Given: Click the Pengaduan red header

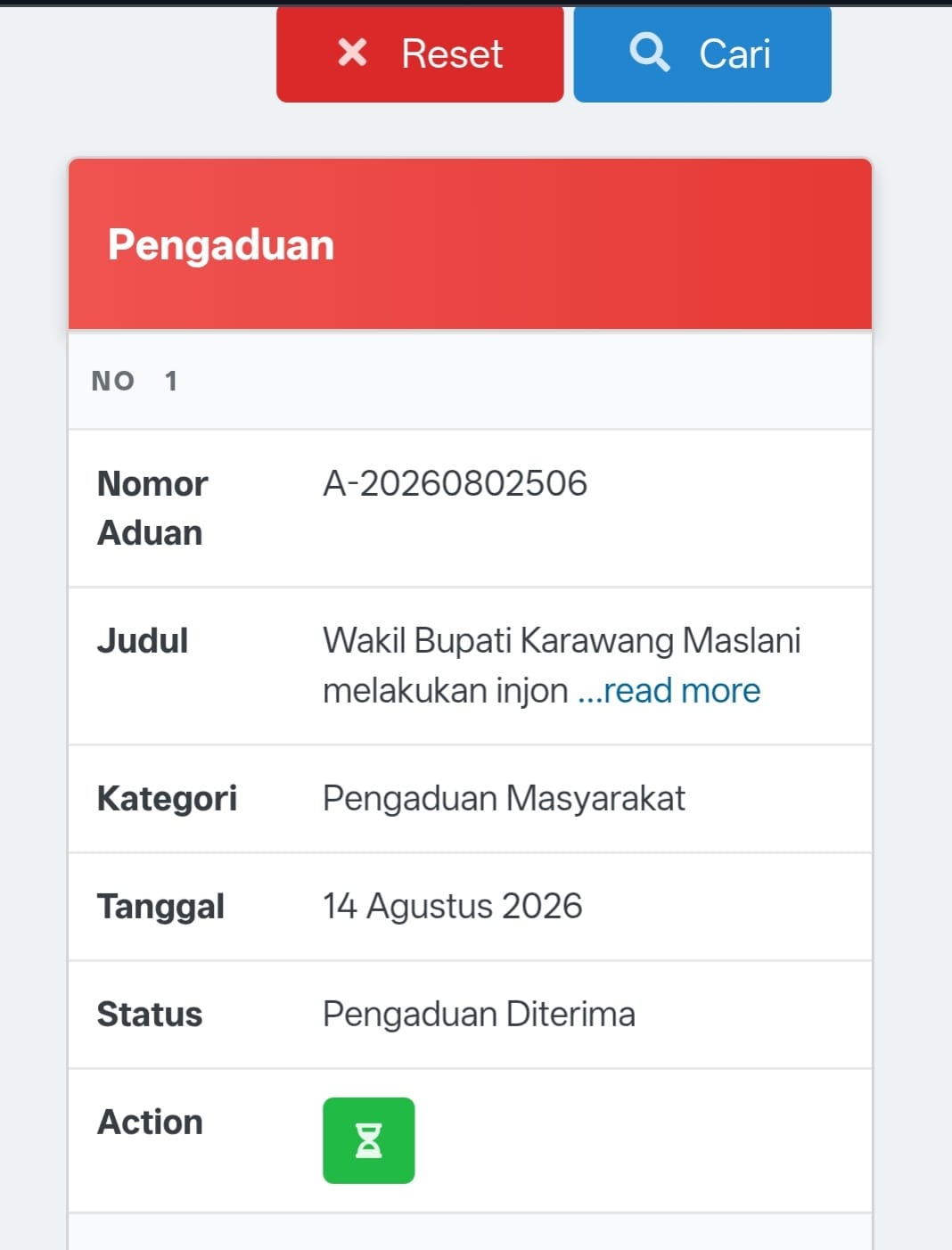Looking at the screenshot, I should [470, 244].
